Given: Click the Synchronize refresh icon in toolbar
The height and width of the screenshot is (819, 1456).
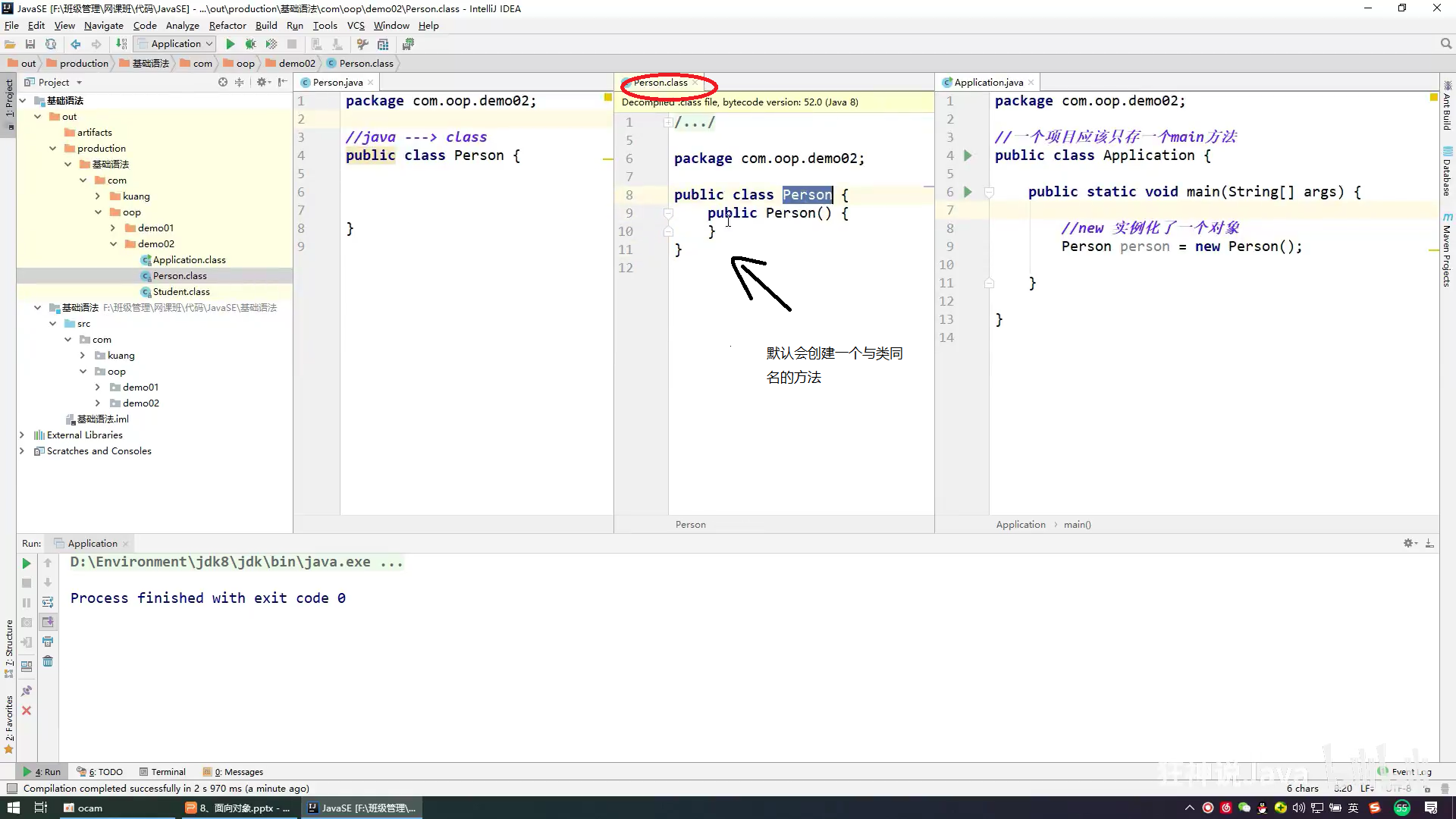Looking at the screenshot, I should (x=51, y=44).
